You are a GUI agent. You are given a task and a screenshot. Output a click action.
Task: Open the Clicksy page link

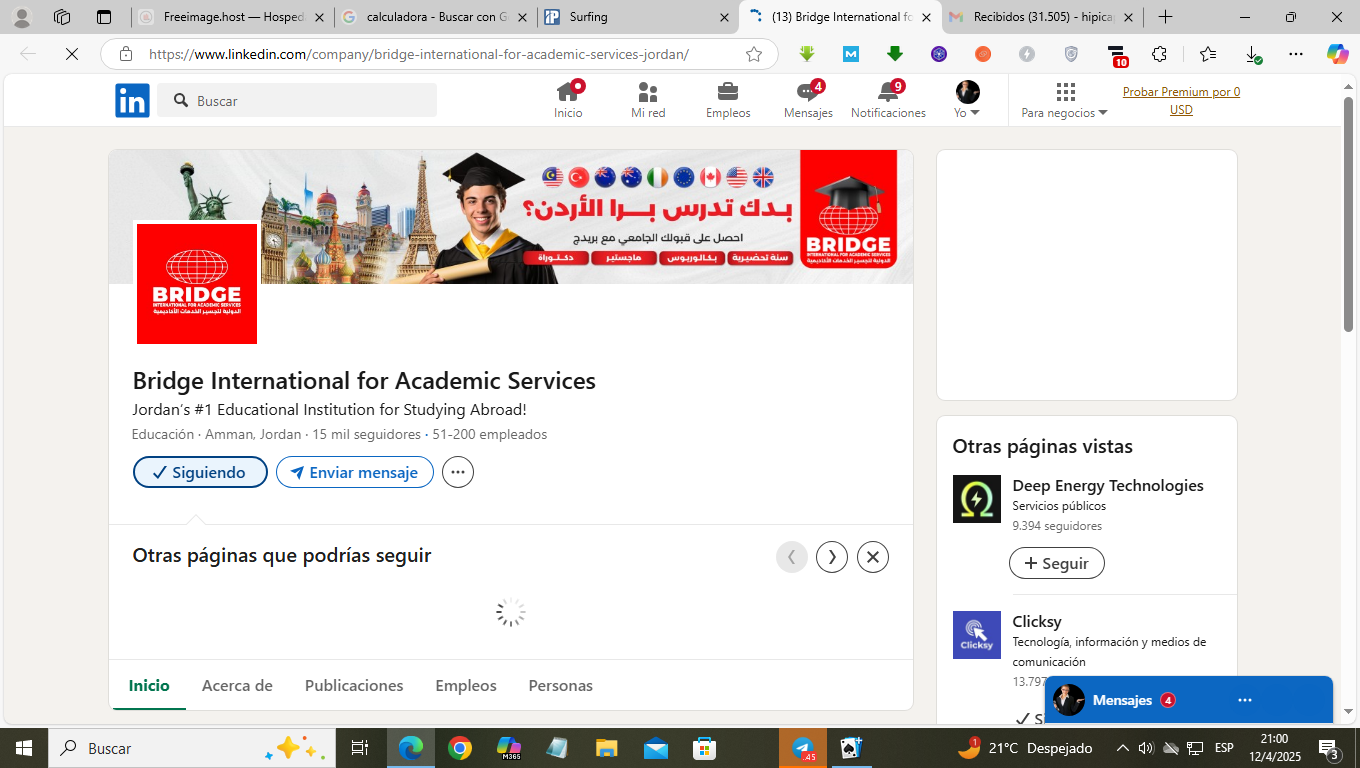[1037, 622]
